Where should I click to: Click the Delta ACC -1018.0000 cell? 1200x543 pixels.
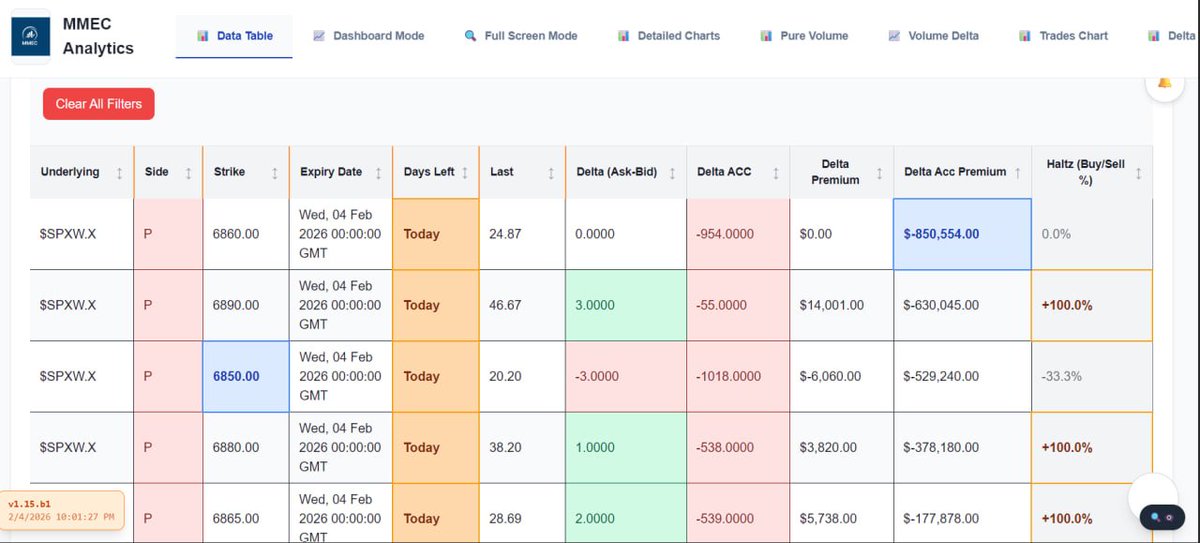pyautogui.click(x=738, y=376)
